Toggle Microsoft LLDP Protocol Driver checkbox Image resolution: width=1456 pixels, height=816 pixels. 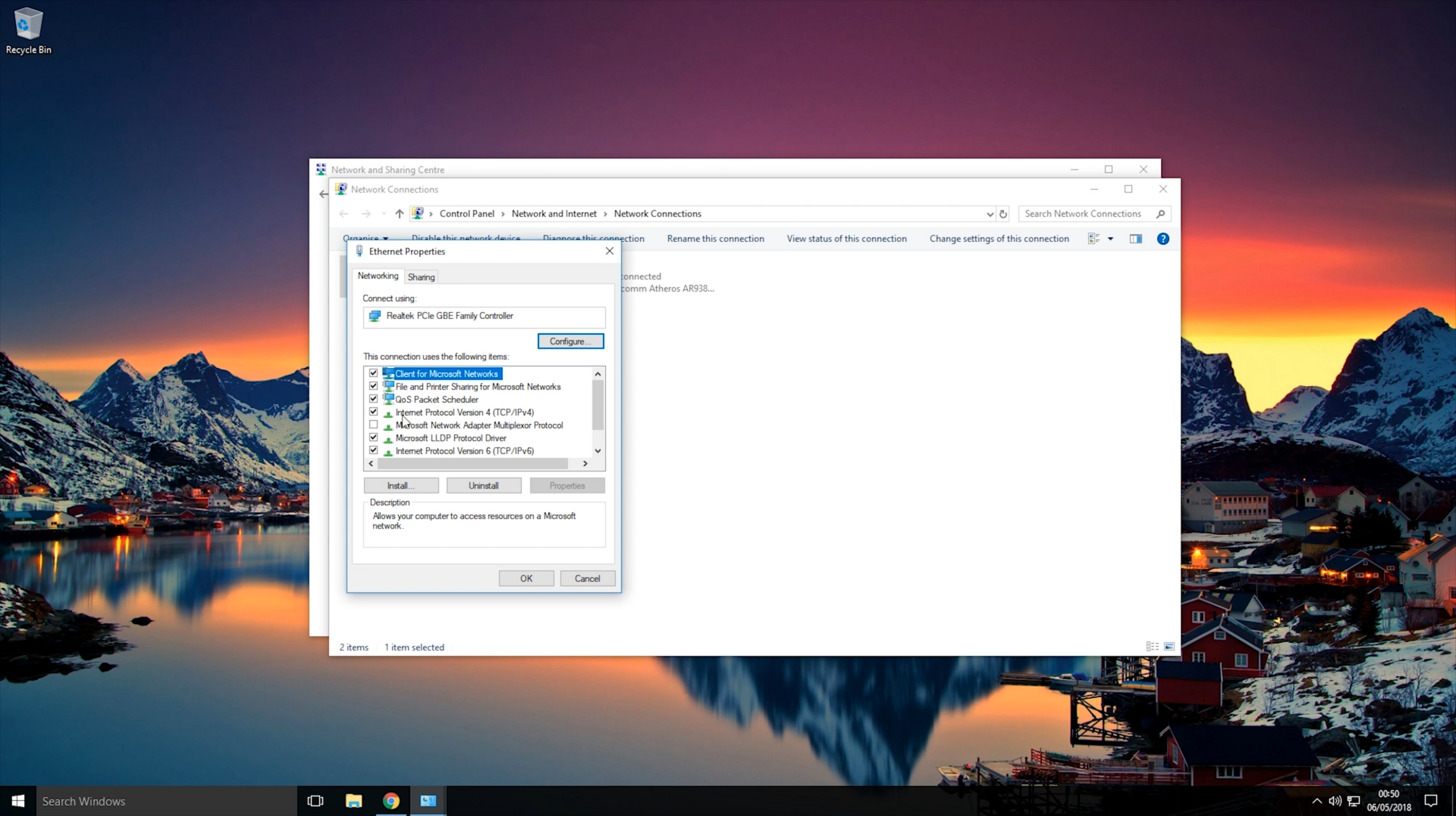pos(373,438)
